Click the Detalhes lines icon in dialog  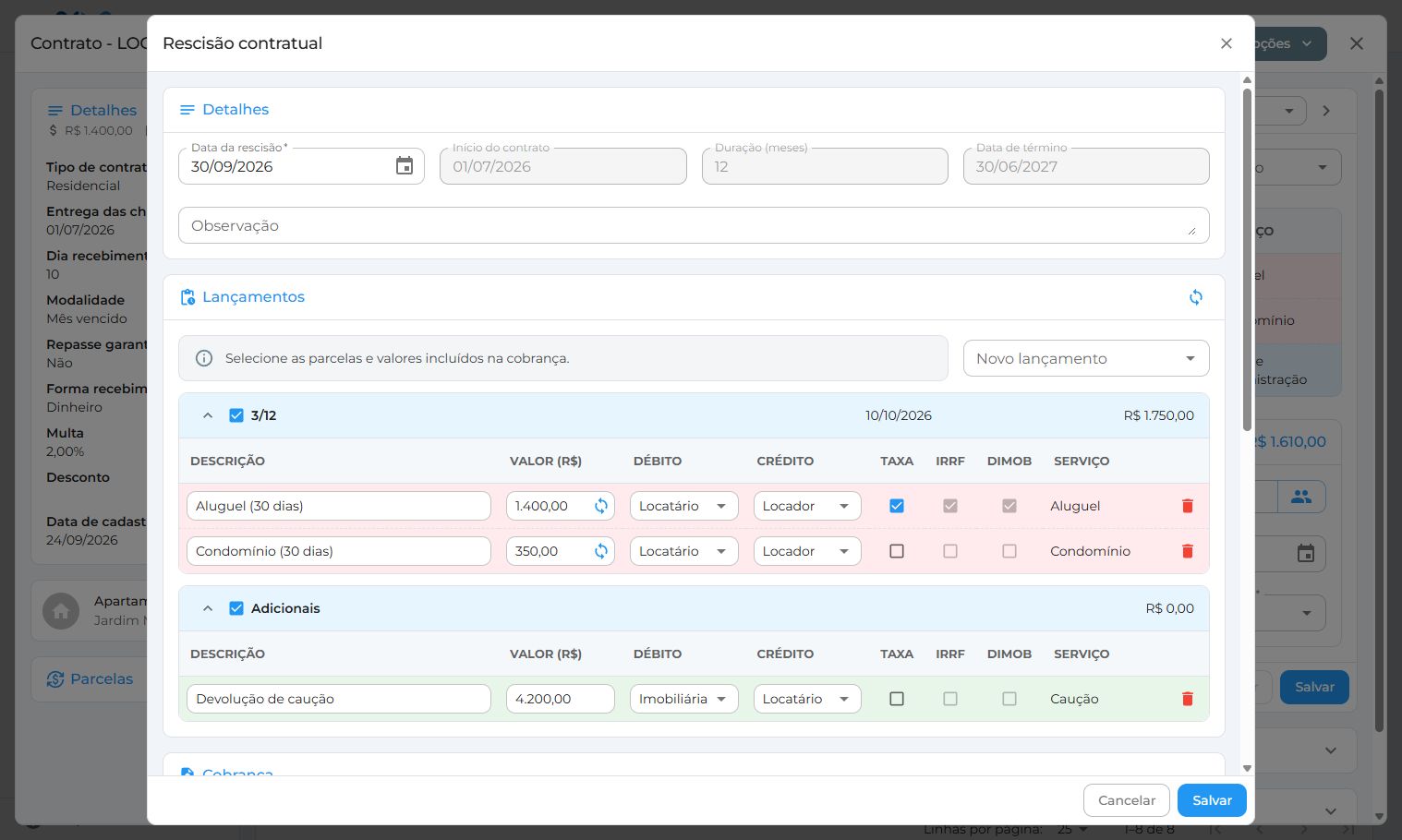(x=187, y=110)
